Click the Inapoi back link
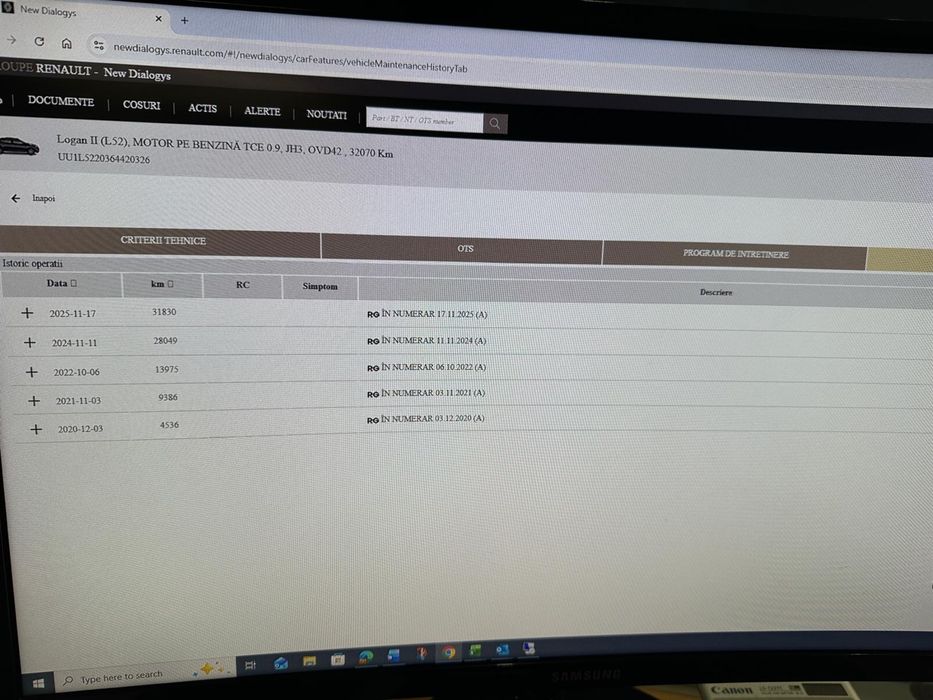This screenshot has width=933, height=700. (x=43, y=198)
